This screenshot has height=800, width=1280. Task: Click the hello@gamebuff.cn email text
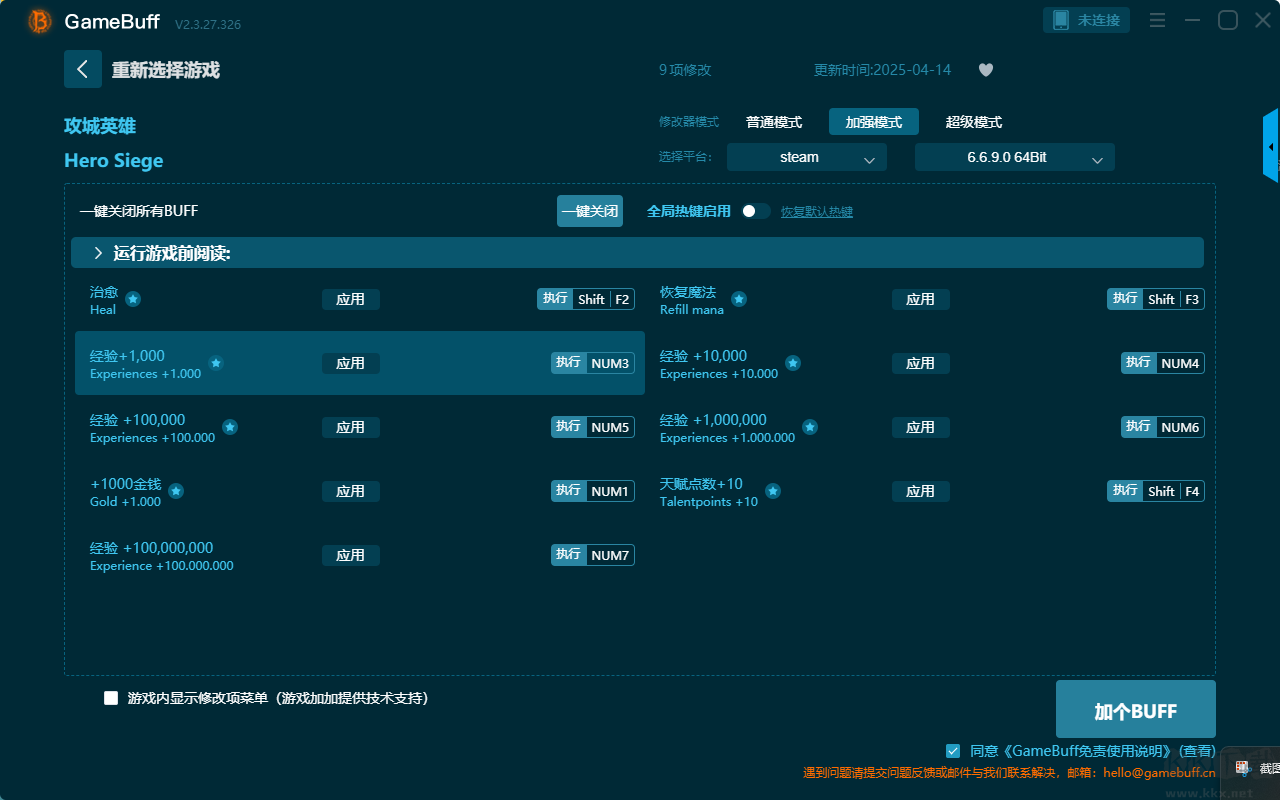point(1158,773)
